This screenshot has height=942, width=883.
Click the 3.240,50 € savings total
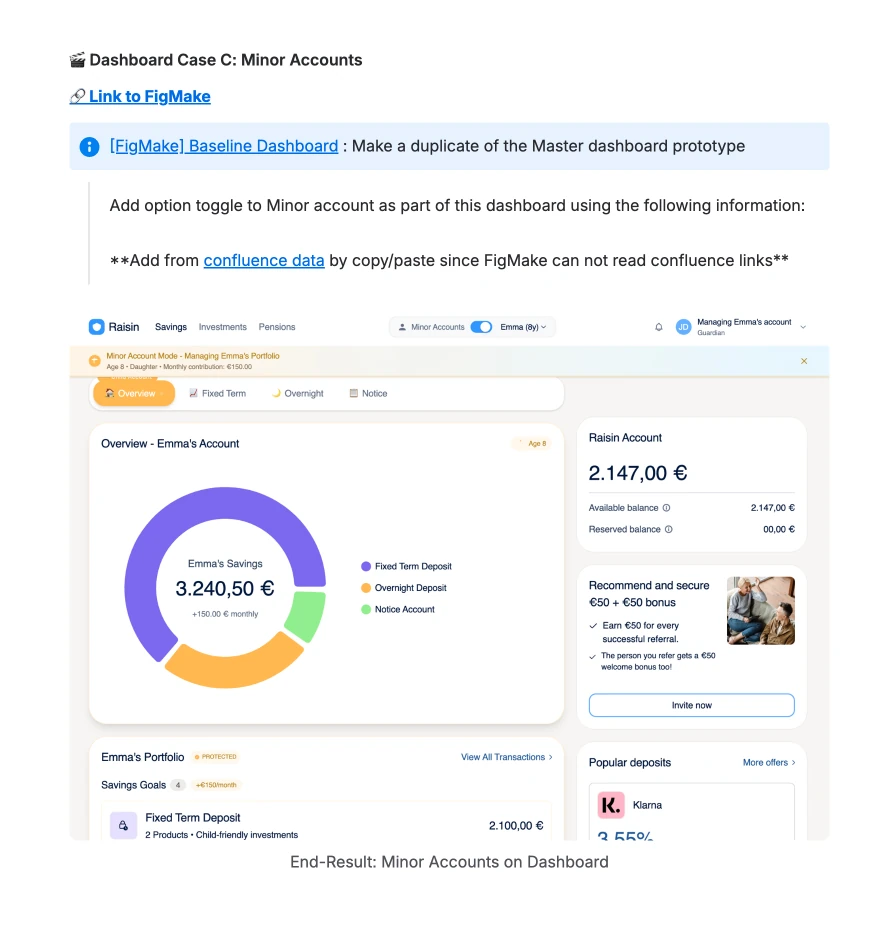225,588
